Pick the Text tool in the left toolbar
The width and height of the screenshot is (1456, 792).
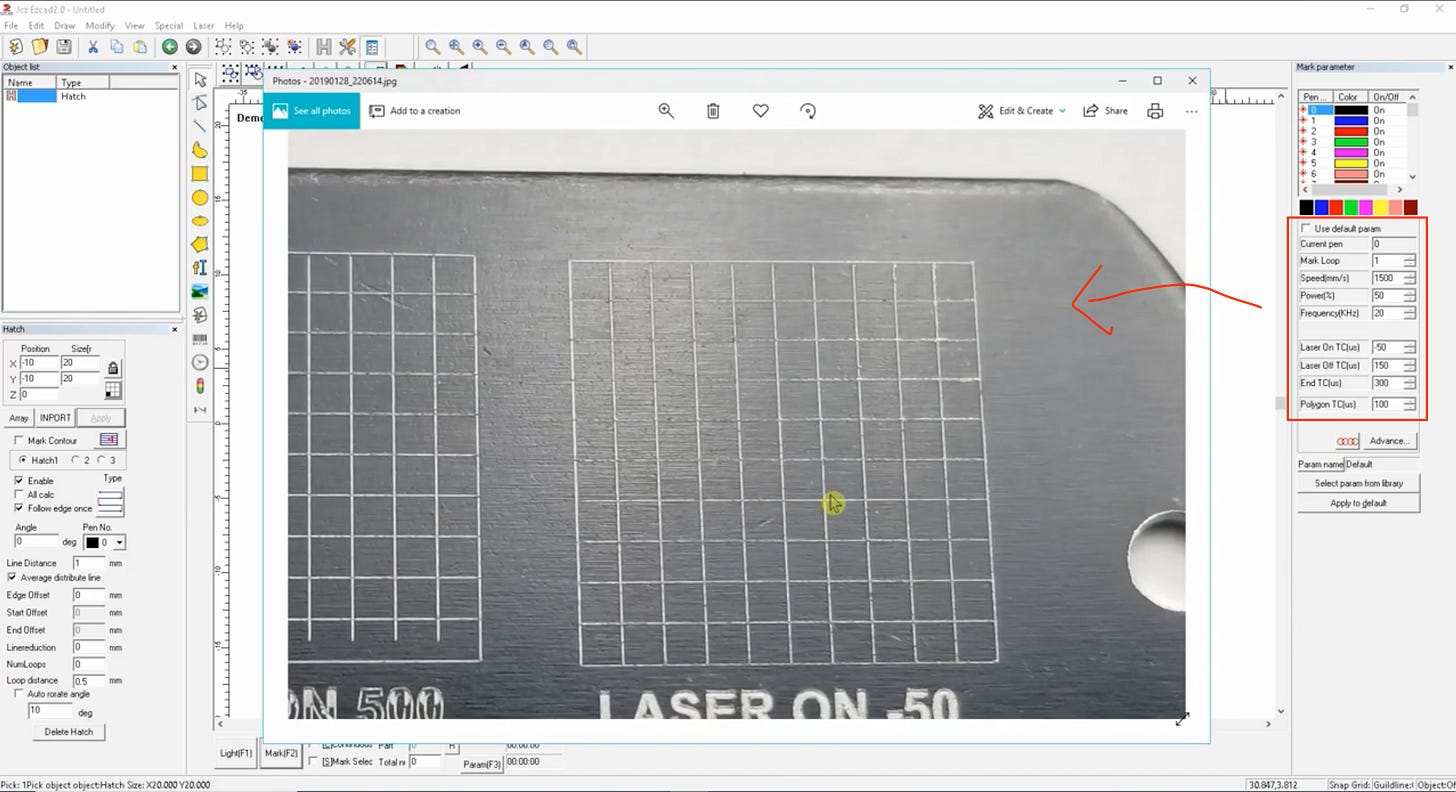(x=199, y=267)
